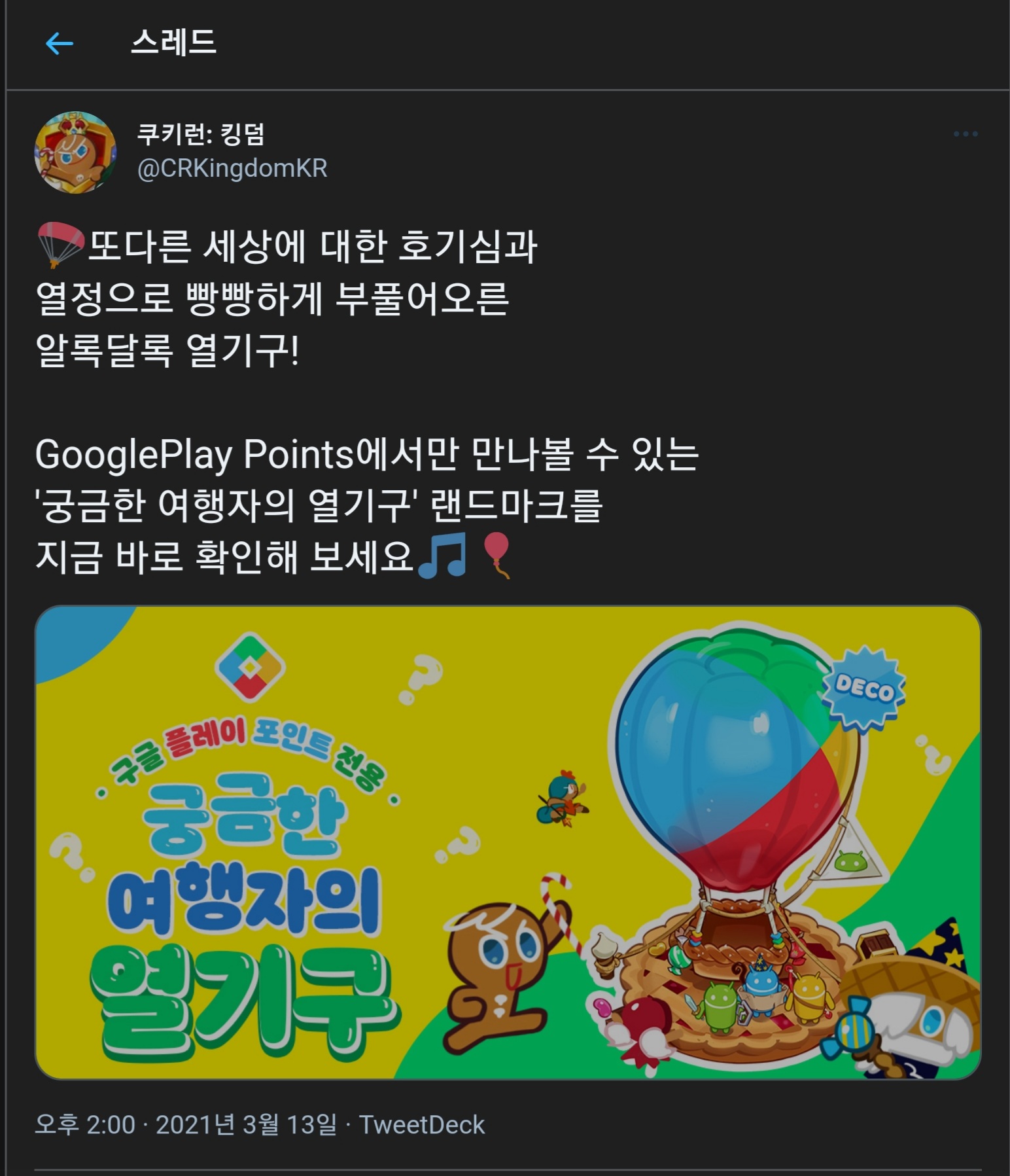Click the parachute emoji in the tweet

click(x=60, y=245)
